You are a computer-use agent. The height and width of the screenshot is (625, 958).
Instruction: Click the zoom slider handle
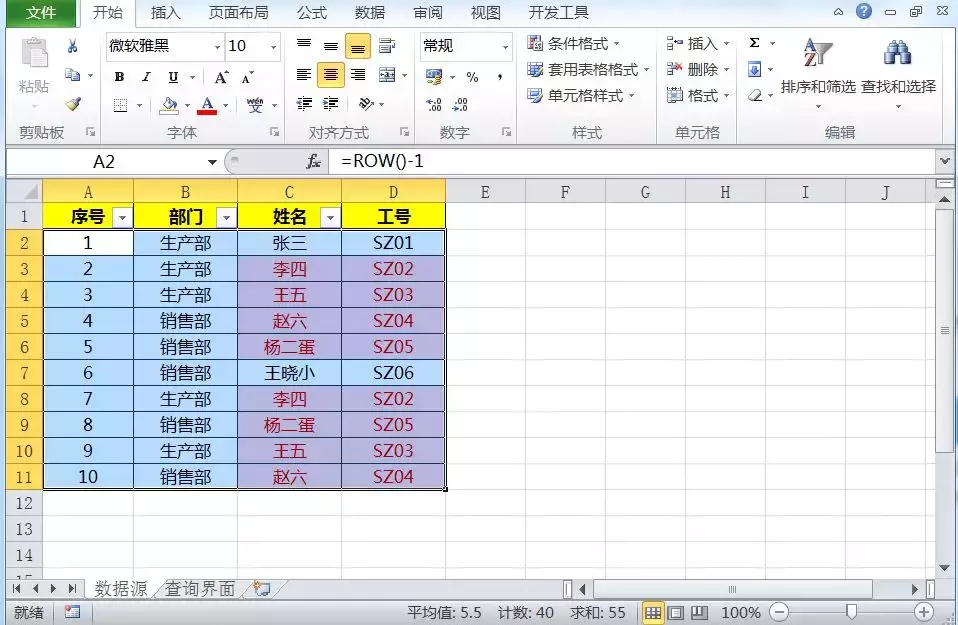[x=851, y=612]
